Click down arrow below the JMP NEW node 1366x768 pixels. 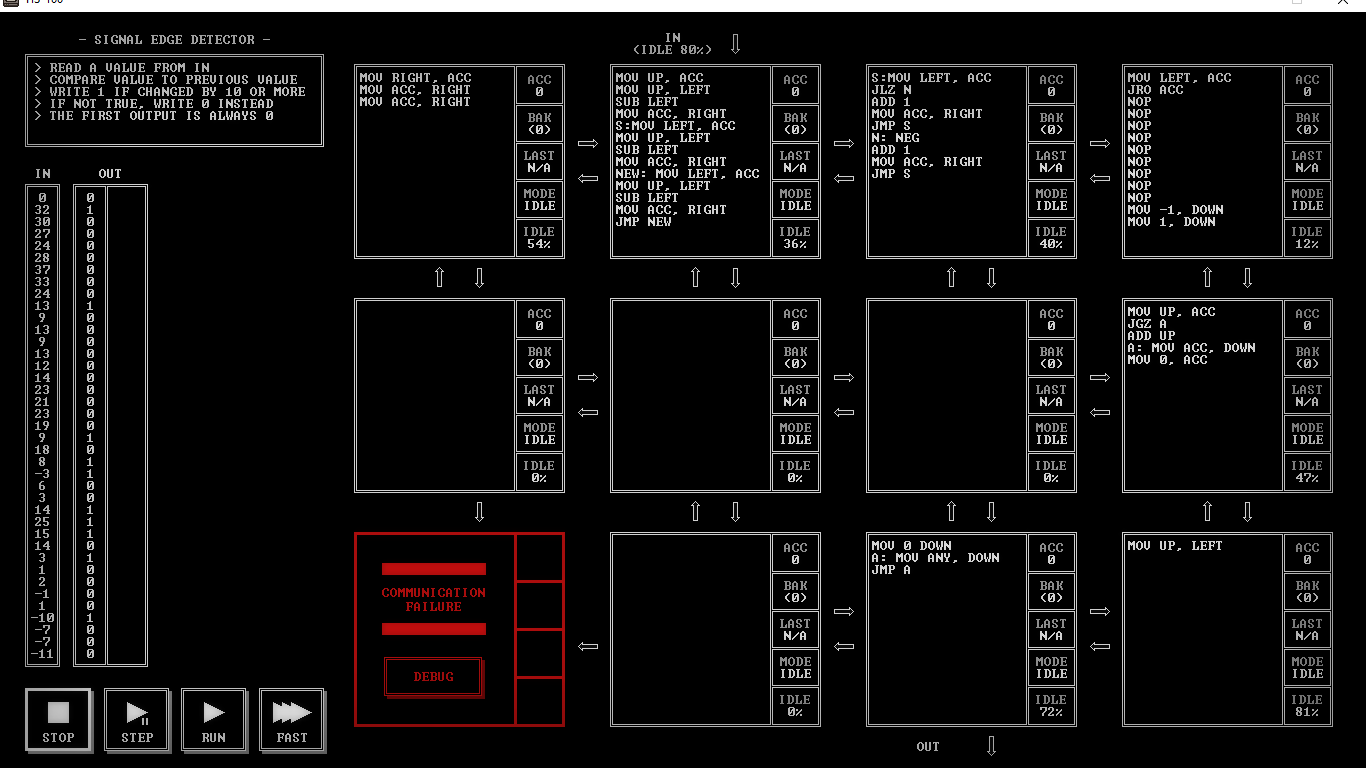coord(735,278)
